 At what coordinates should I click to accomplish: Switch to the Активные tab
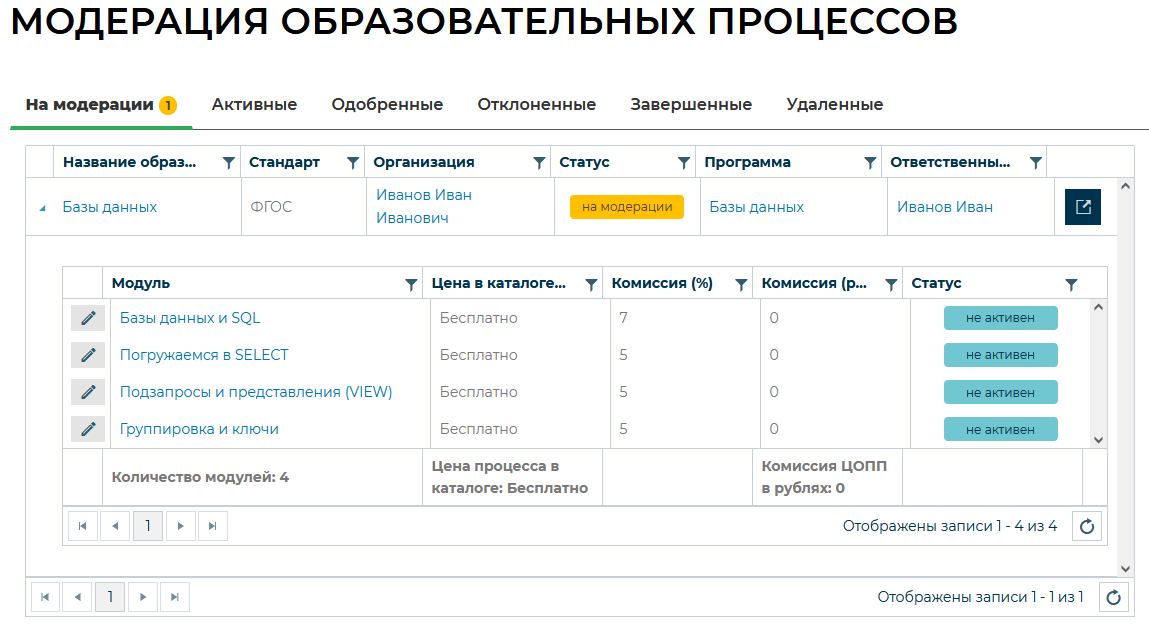tap(254, 104)
